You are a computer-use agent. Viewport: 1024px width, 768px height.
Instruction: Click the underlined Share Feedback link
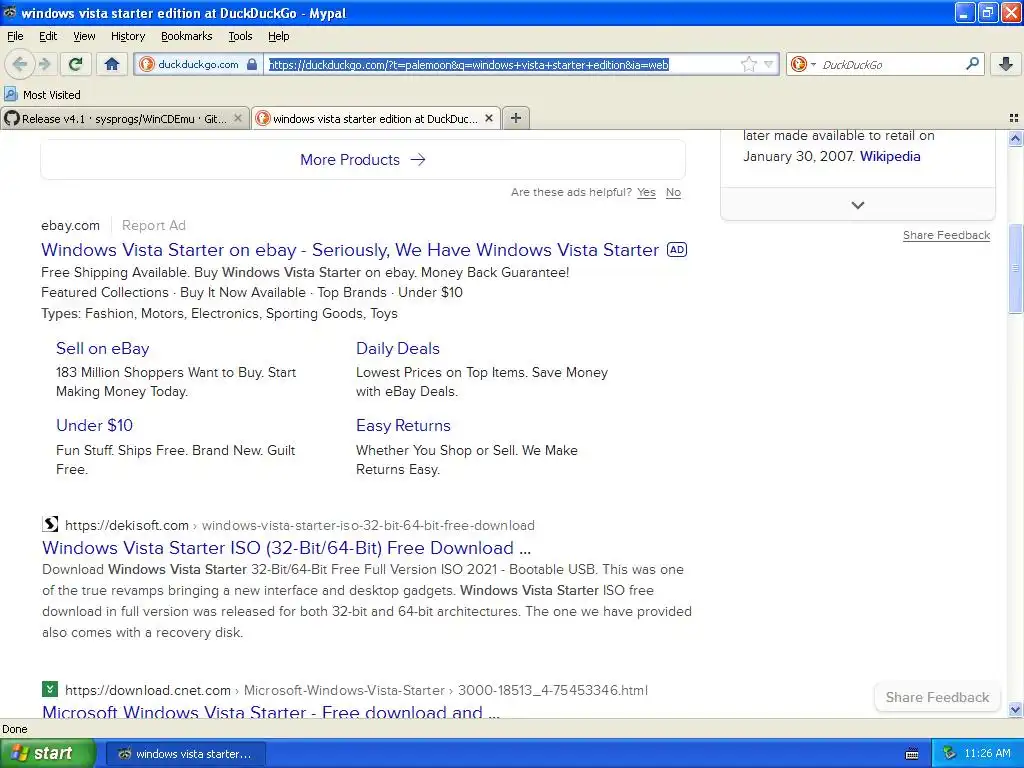pos(946,235)
